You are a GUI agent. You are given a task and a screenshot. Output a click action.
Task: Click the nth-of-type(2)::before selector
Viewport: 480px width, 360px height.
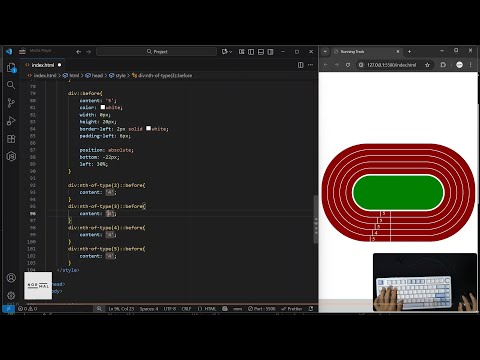coord(106,185)
